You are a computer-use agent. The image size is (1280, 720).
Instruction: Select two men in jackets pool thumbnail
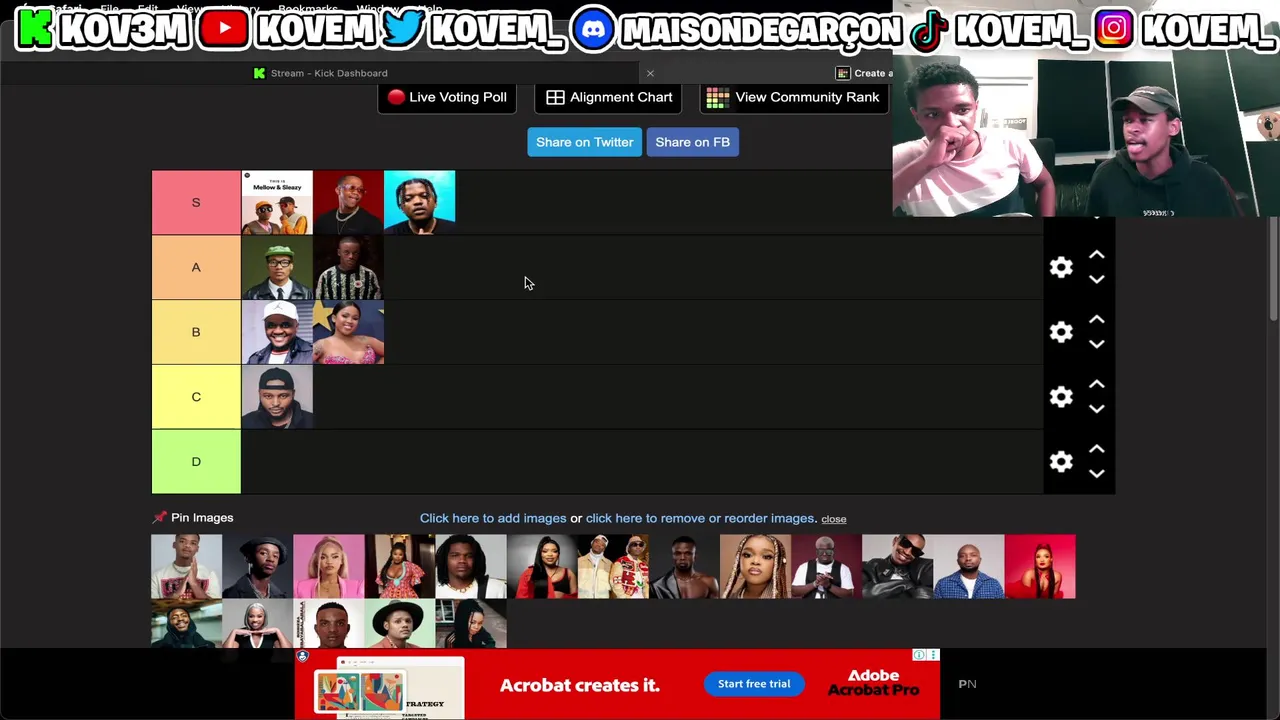(x=613, y=566)
